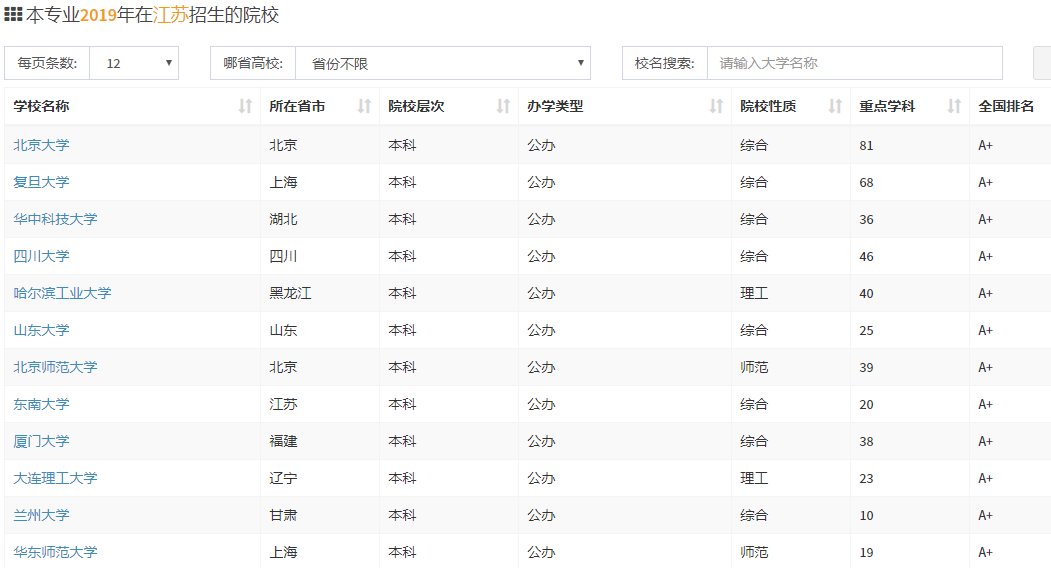The image size is (1051, 568).
Task: Click sort icon in 学校名称 column header
Action: point(245,106)
